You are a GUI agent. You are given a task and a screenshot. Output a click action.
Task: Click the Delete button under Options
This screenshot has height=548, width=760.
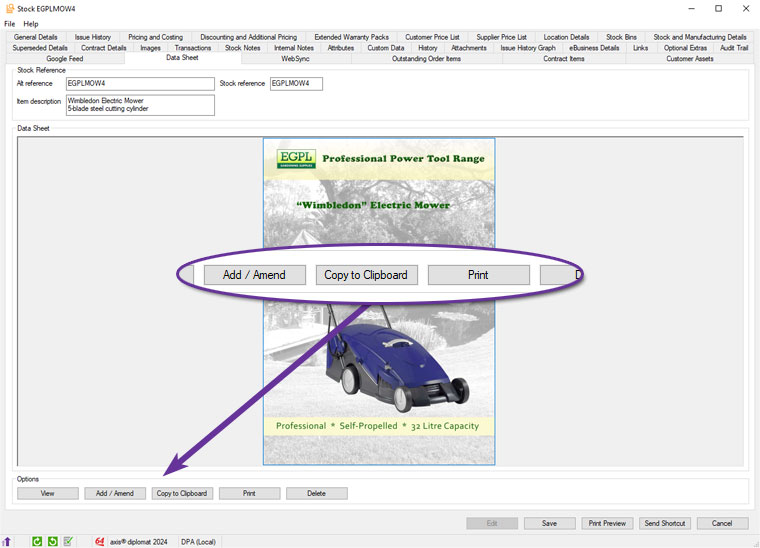click(x=317, y=493)
